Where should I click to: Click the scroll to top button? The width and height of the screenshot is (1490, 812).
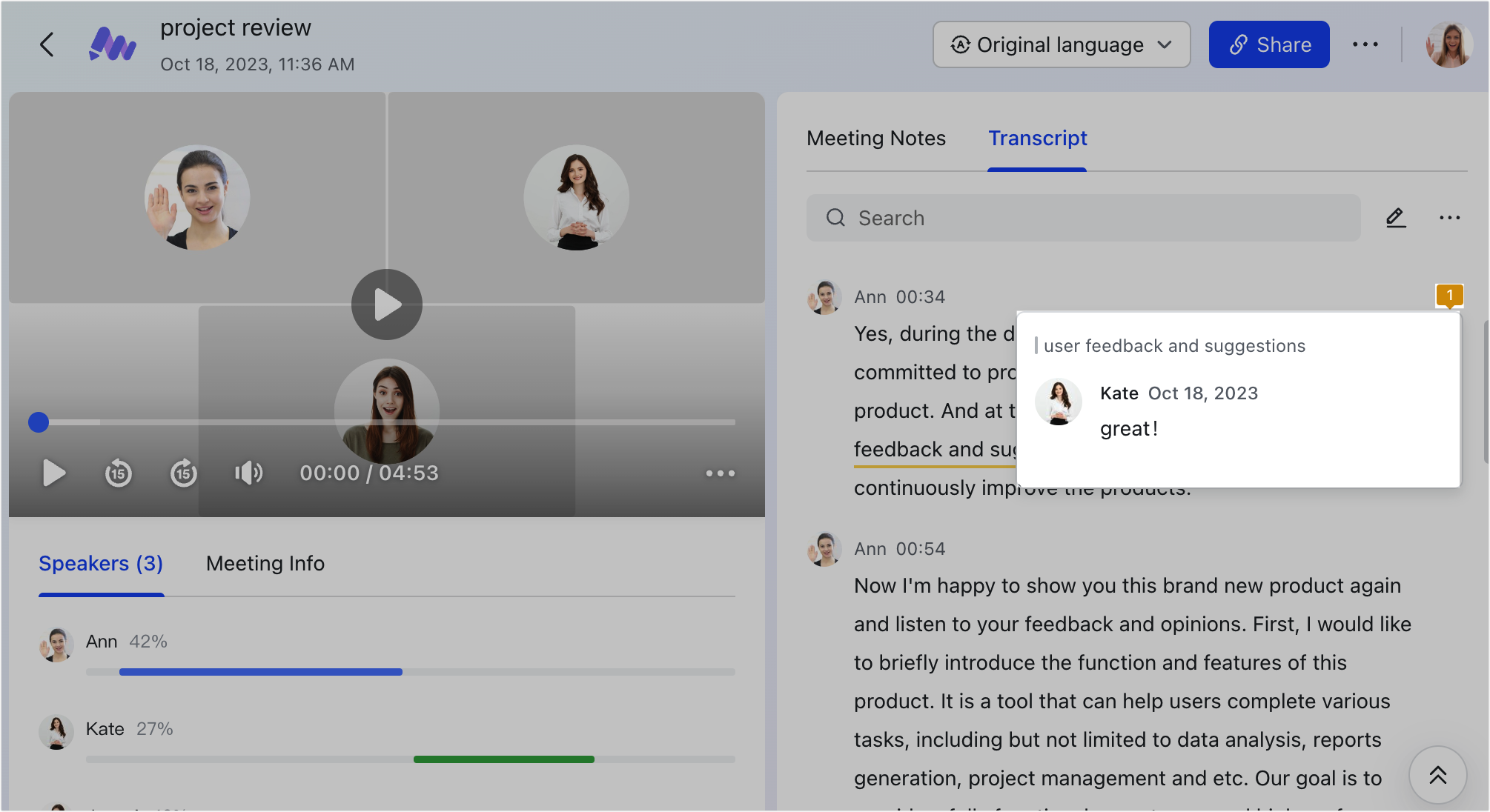(x=1438, y=775)
